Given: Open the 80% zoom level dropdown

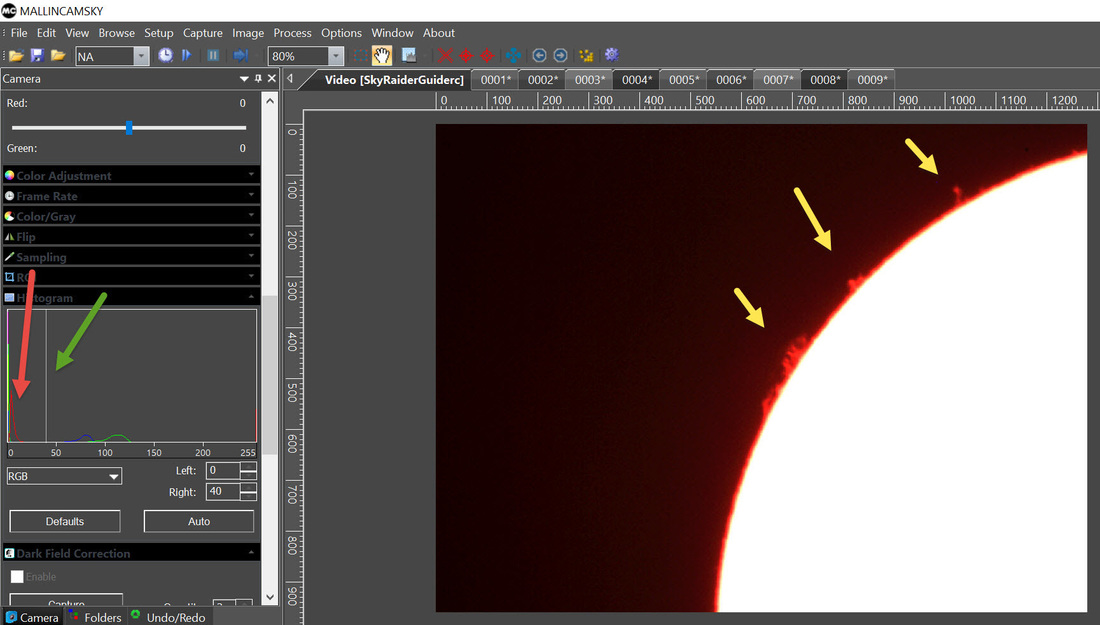Looking at the screenshot, I should click(335, 56).
